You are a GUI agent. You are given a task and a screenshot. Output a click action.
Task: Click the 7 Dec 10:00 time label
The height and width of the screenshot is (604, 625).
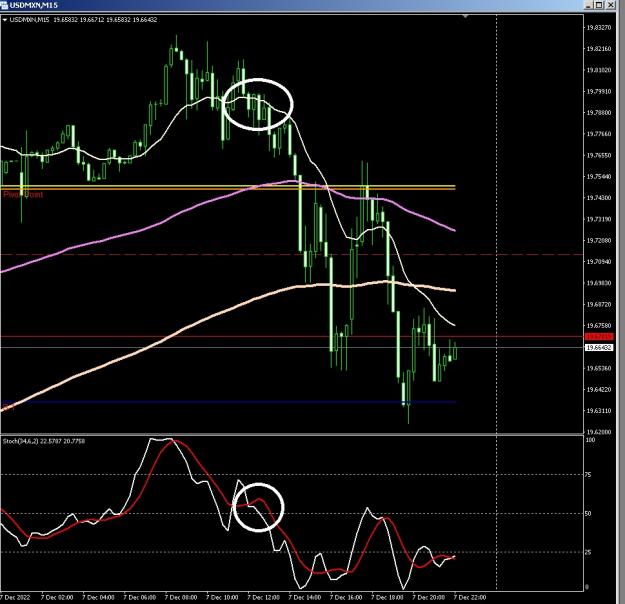[222, 597]
